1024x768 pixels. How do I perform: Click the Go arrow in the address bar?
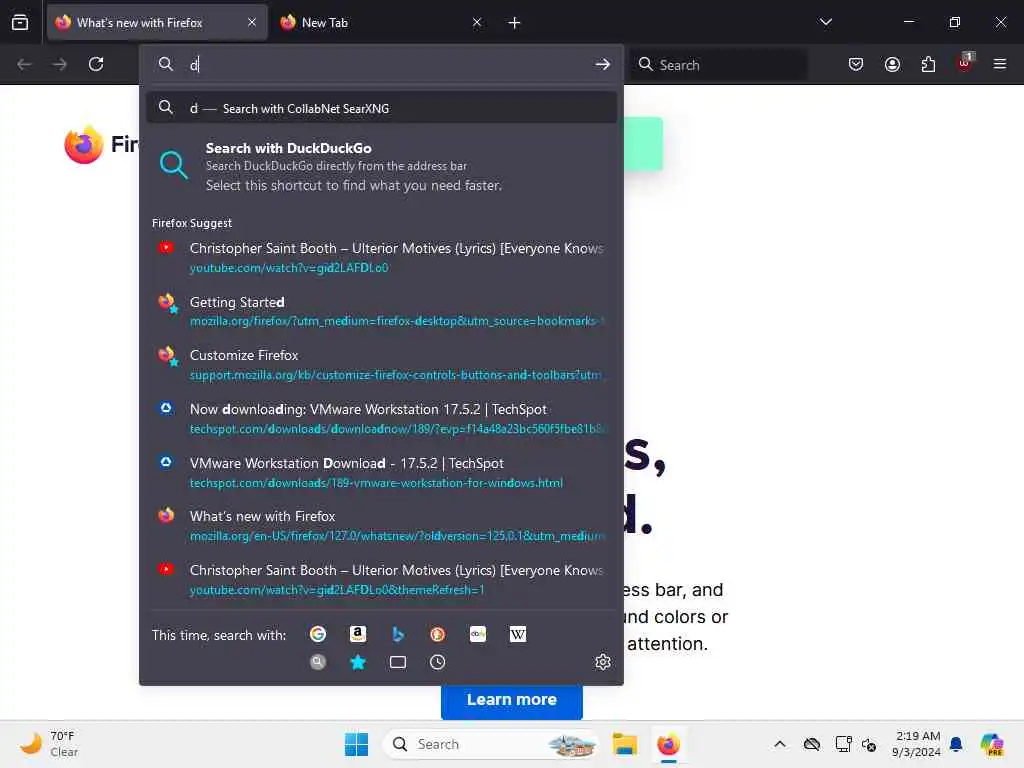(x=602, y=64)
